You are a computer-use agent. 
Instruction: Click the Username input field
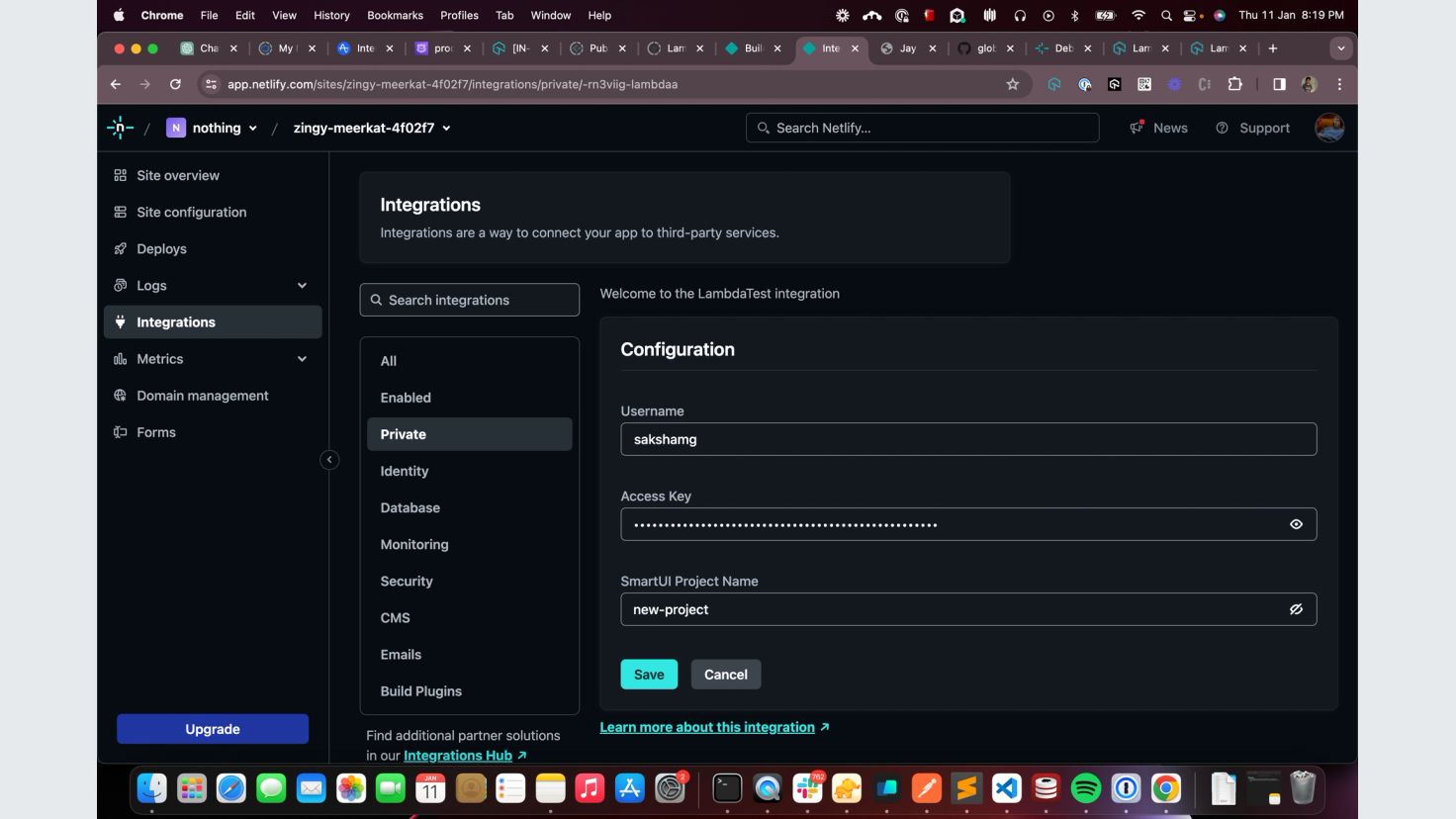(968, 439)
